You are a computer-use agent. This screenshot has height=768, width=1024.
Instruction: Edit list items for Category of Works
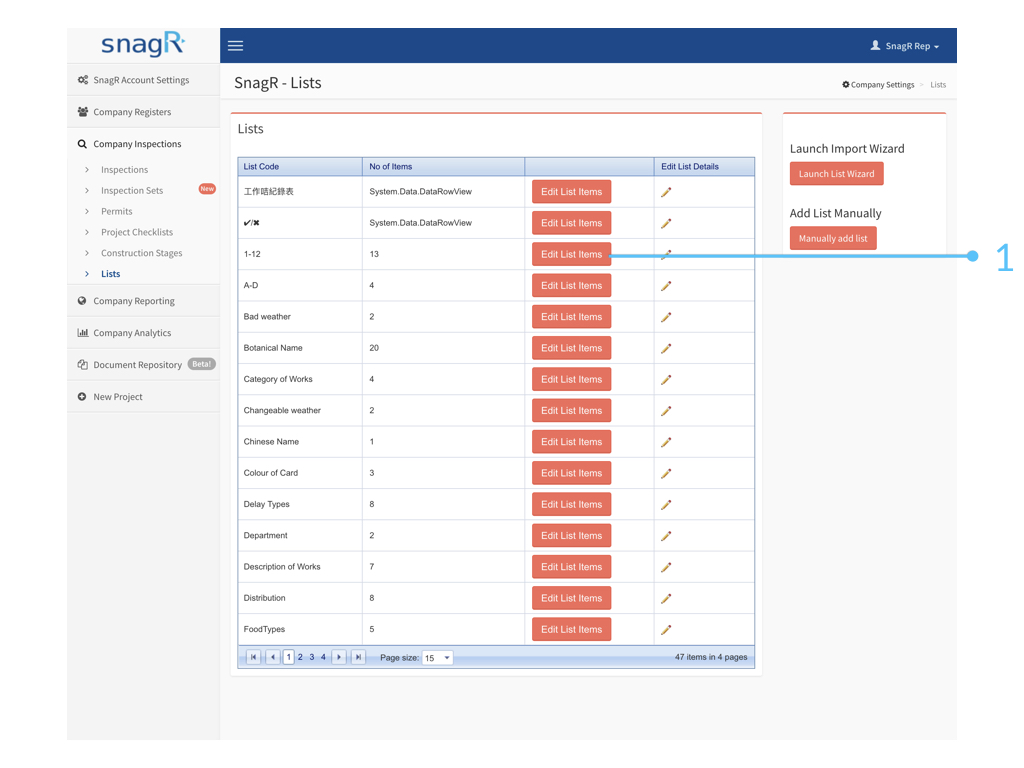pyautogui.click(x=571, y=379)
